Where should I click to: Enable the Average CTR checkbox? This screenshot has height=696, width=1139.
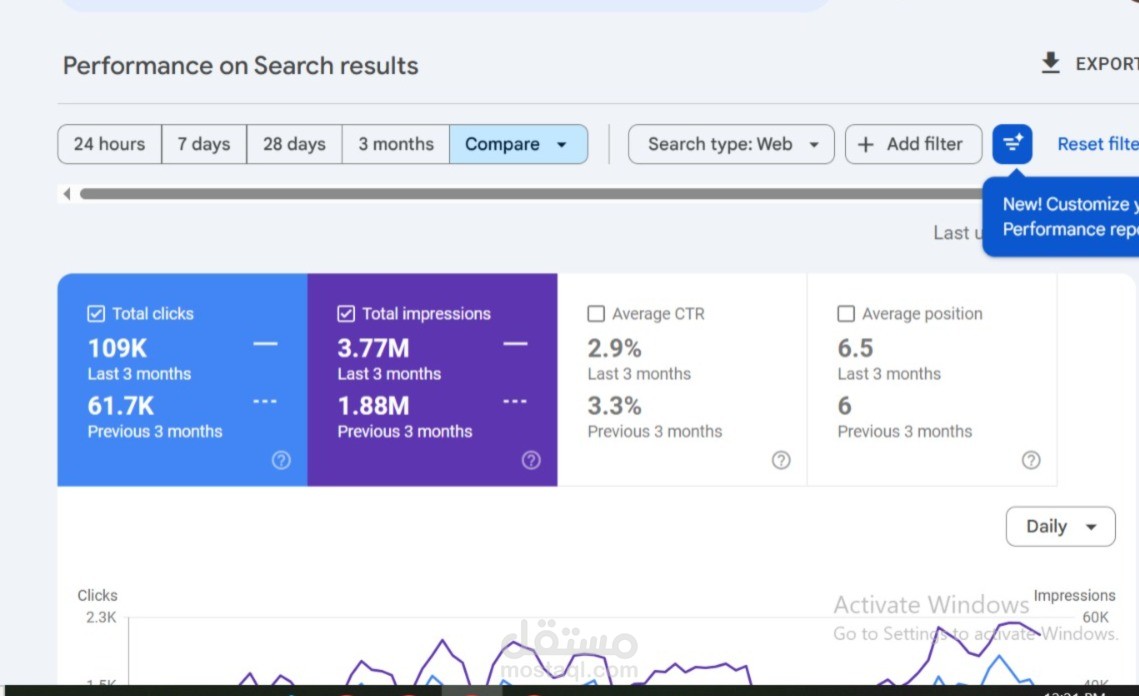click(x=596, y=314)
